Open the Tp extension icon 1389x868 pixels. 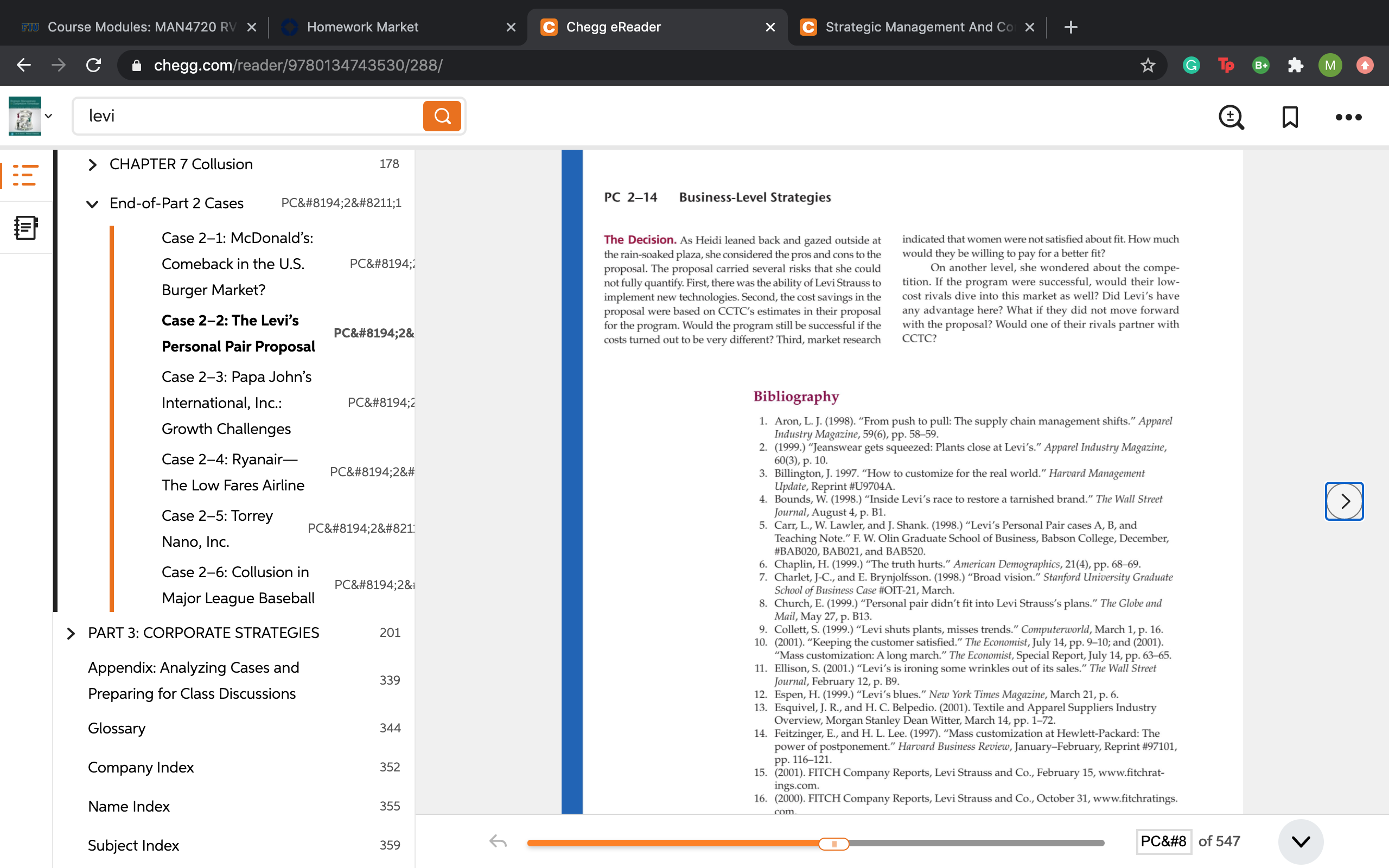click(x=1226, y=66)
